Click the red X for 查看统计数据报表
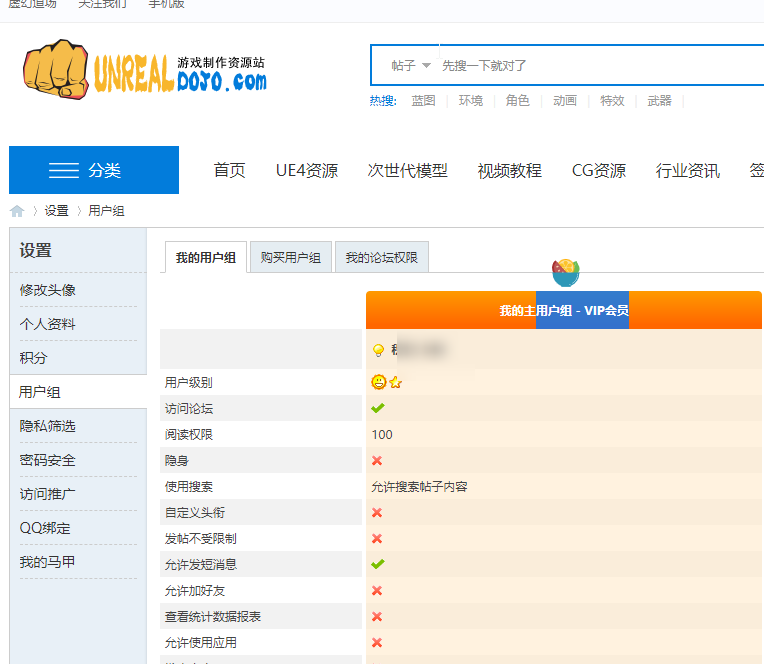 pyautogui.click(x=377, y=616)
